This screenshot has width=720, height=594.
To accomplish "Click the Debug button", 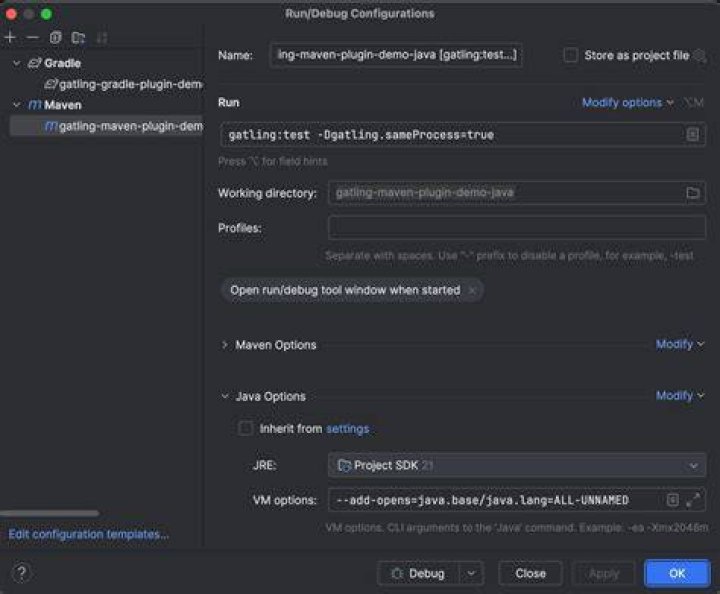I will (418, 573).
